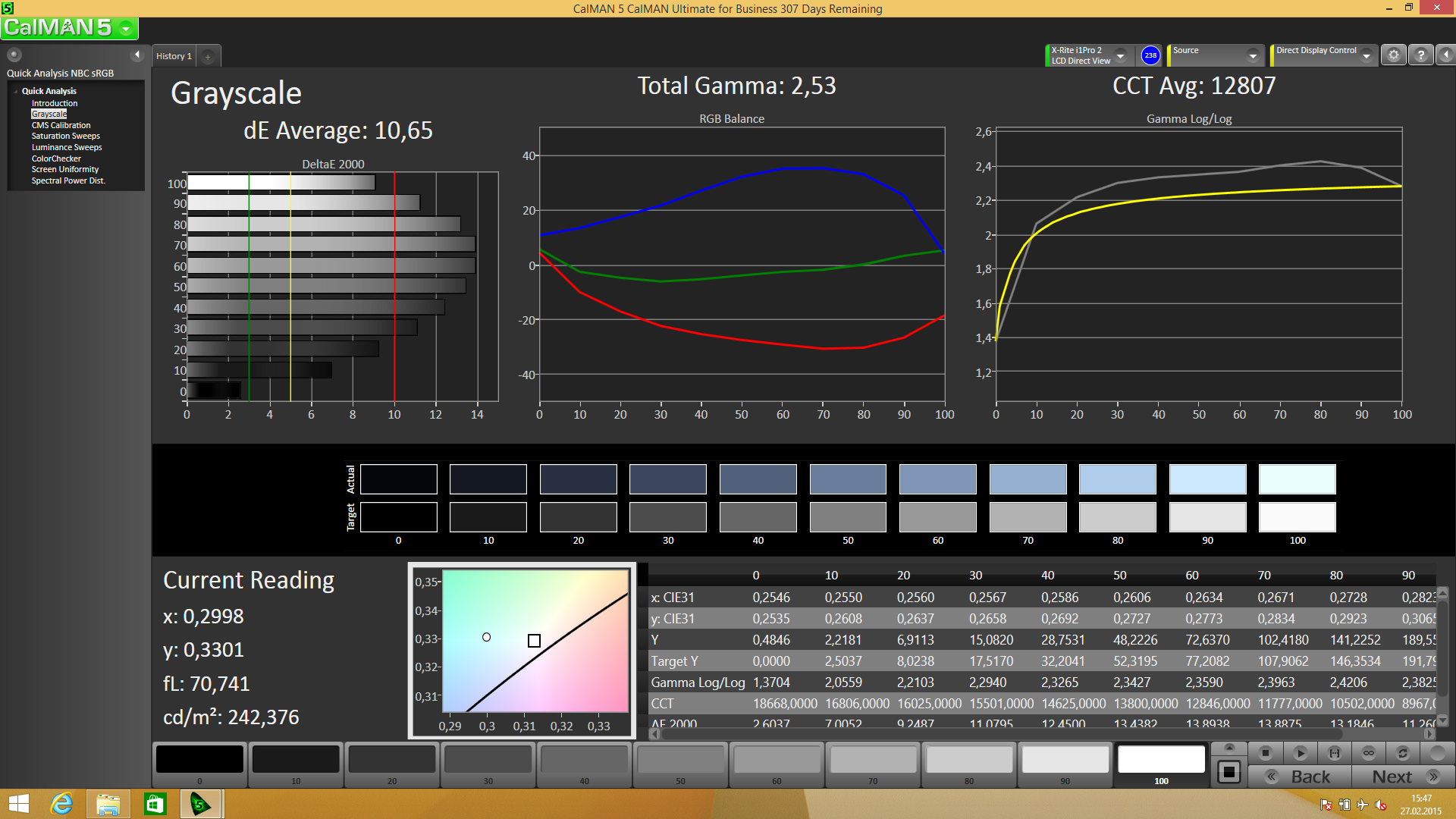Select the 50 percent gray pattern swatch
The width and height of the screenshot is (1456, 819).
680,761
